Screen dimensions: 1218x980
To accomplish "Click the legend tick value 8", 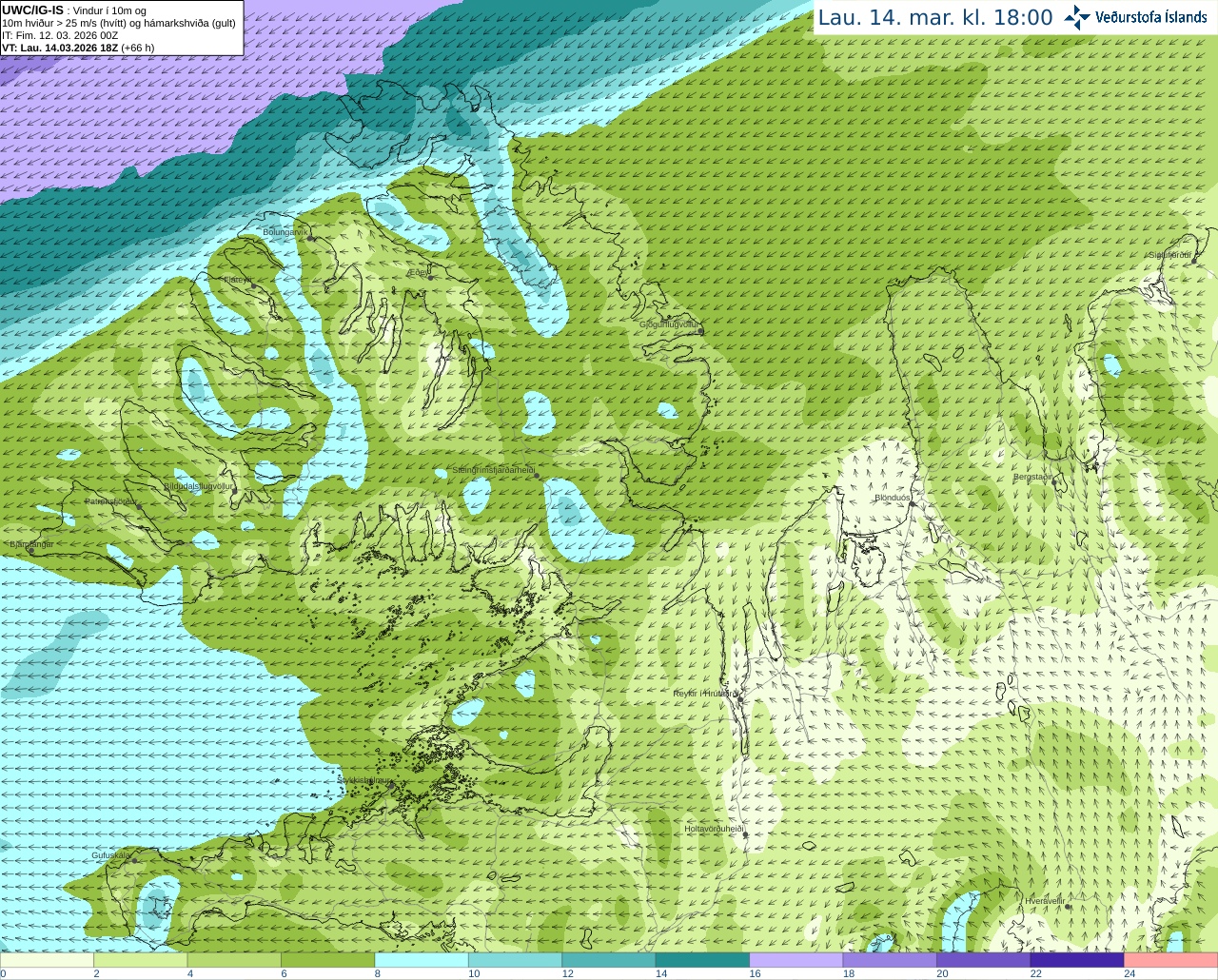I will point(378,973).
